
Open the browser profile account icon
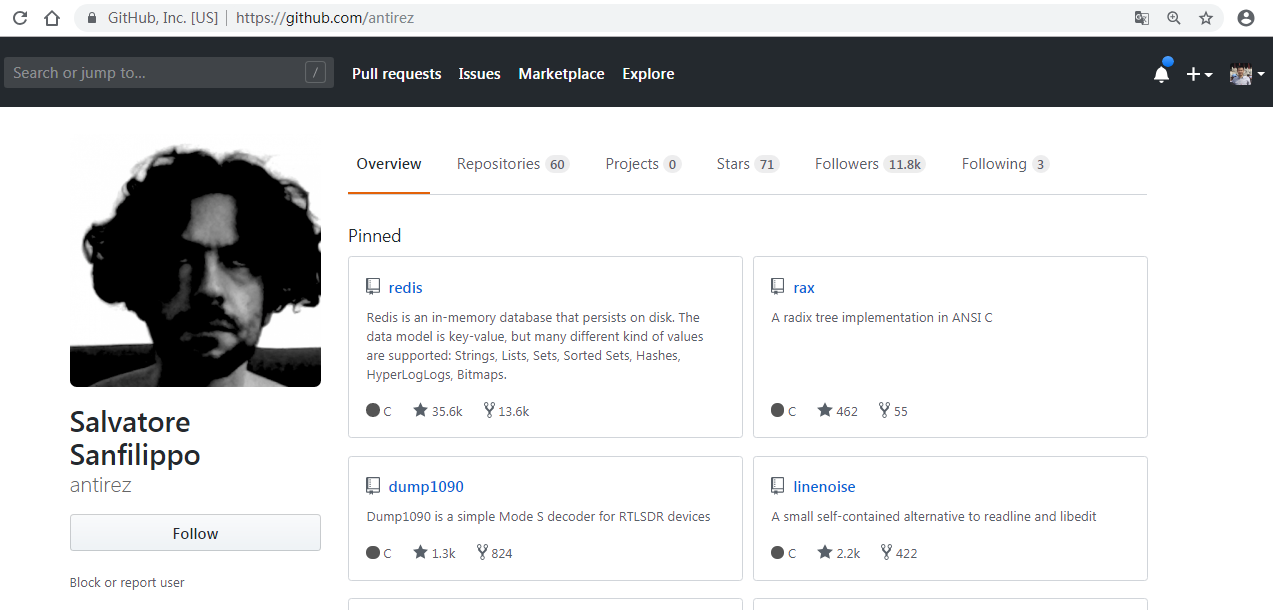(1246, 18)
